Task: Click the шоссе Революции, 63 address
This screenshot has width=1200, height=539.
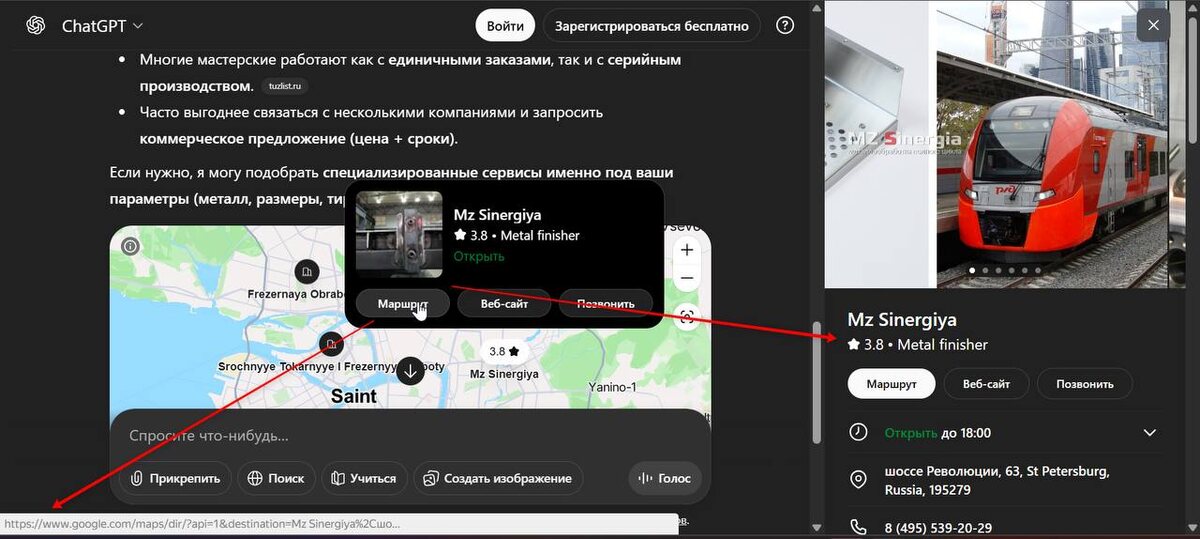Action: coord(997,481)
